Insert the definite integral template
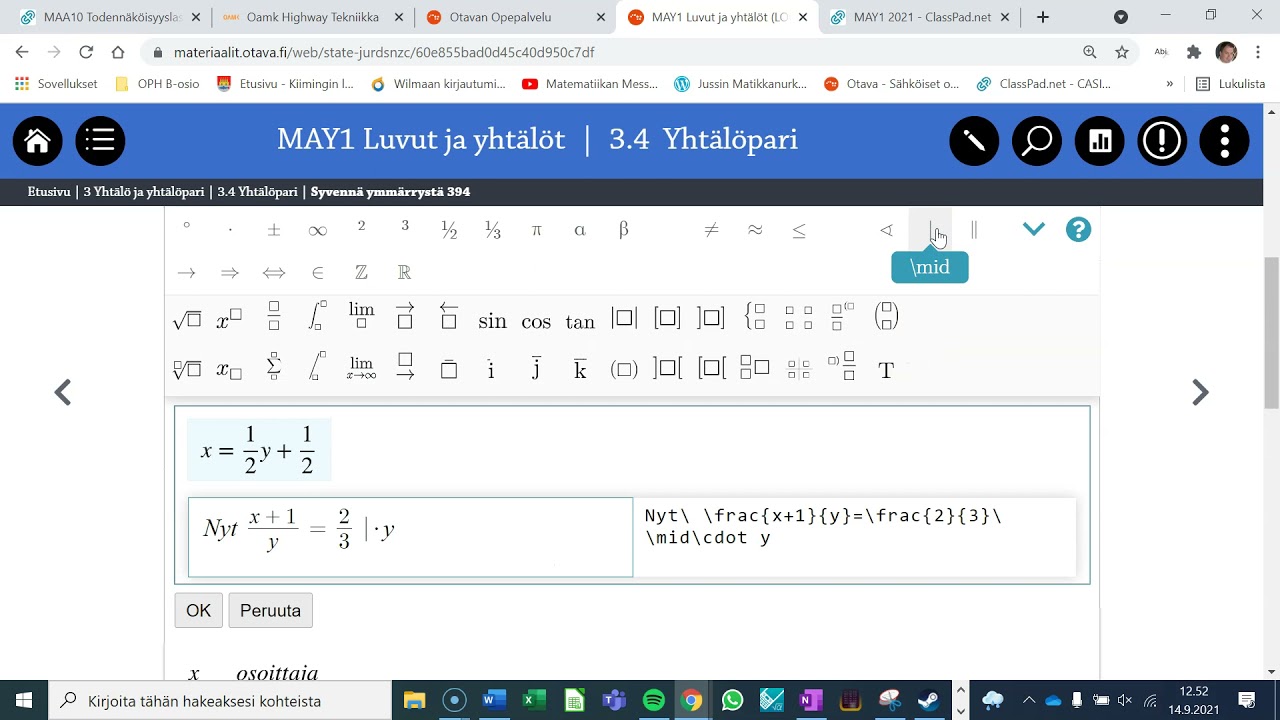1280x720 pixels. click(317, 317)
